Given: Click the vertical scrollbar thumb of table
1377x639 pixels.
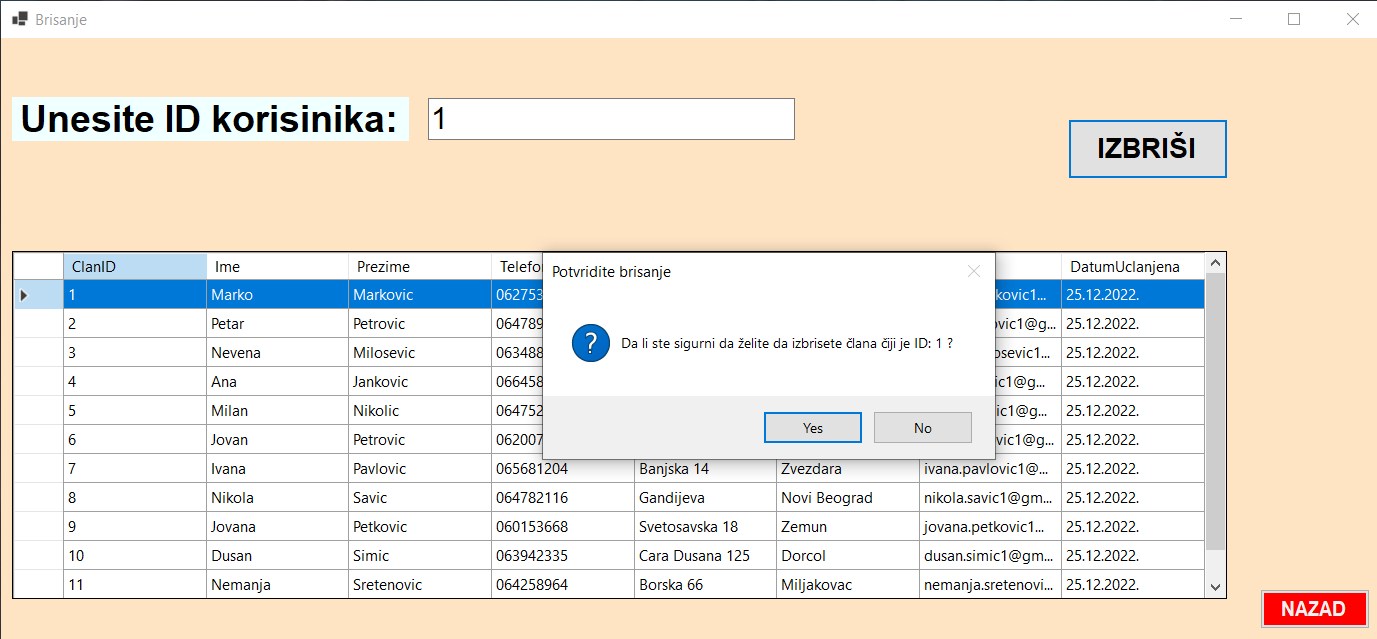Looking at the screenshot, I should click(1215, 411).
